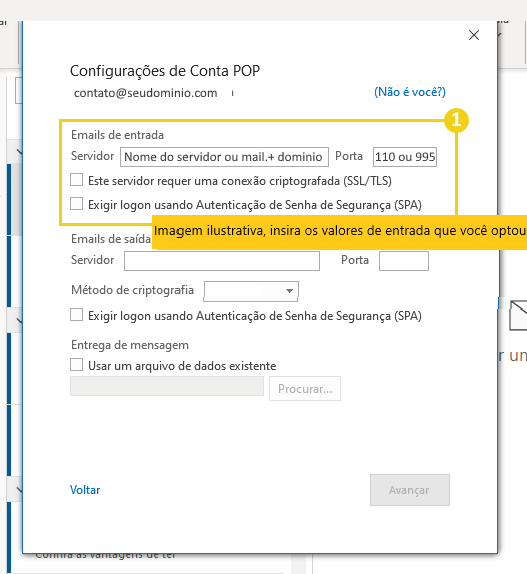Image resolution: width=527 pixels, height=574 pixels.
Task: Click the envelope icon in background Outlook window
Action: 518,315
